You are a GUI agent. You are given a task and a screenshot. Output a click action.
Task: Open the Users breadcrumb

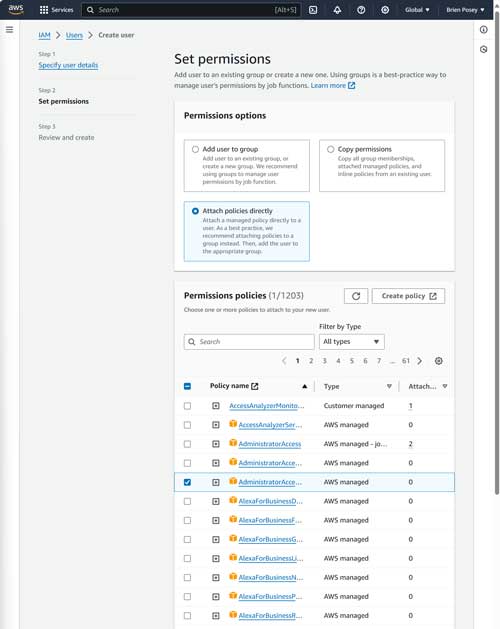click(74, 35)
